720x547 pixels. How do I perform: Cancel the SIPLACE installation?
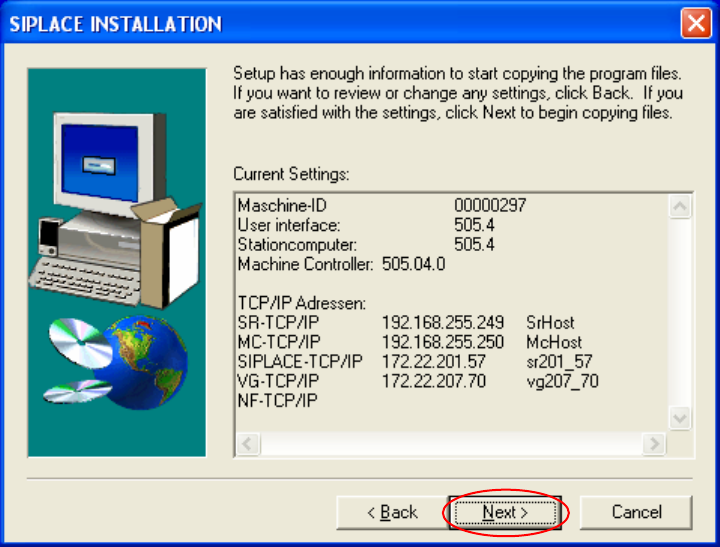(636, 512)
